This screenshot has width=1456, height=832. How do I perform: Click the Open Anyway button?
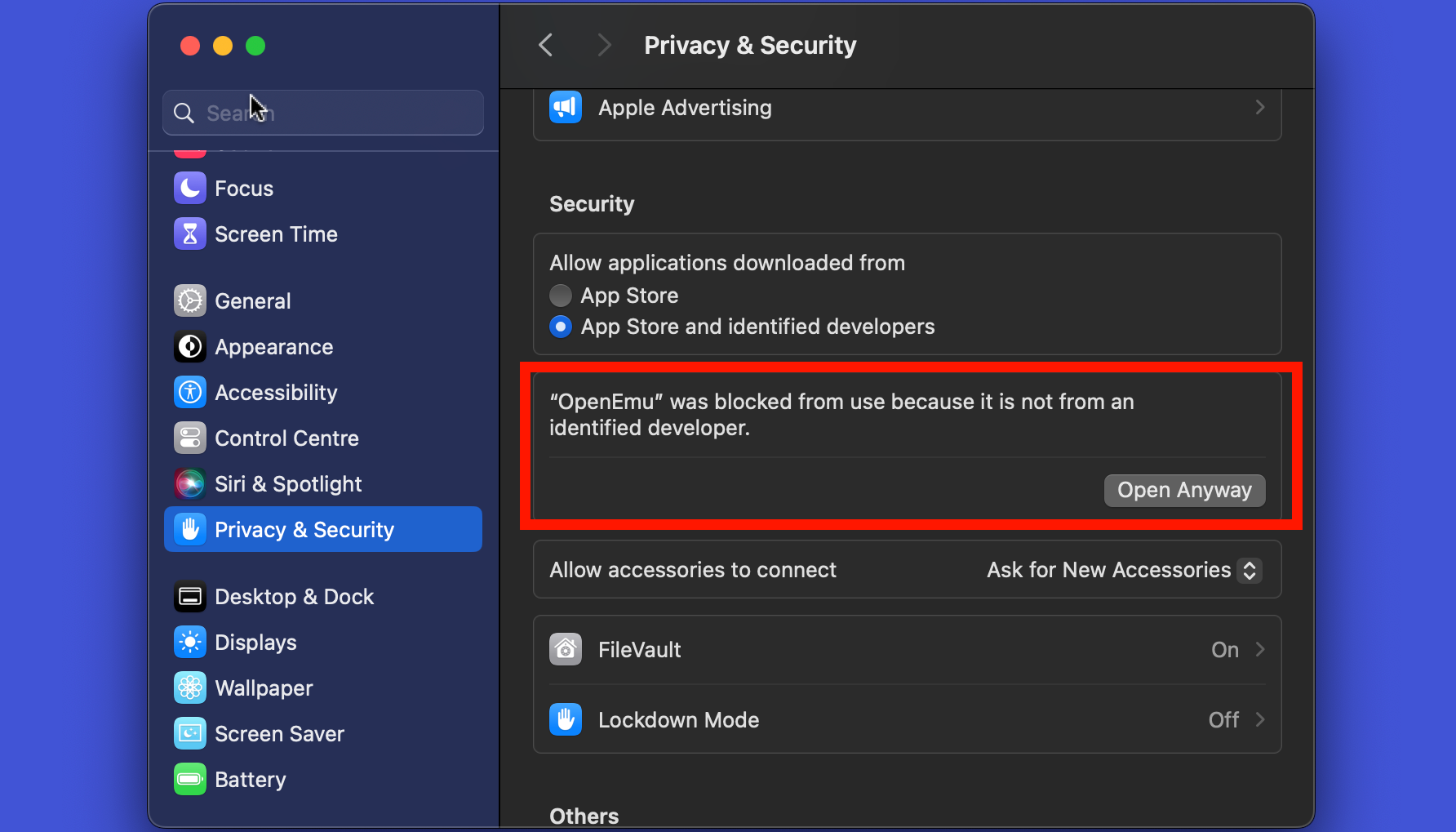[1184, 491]
